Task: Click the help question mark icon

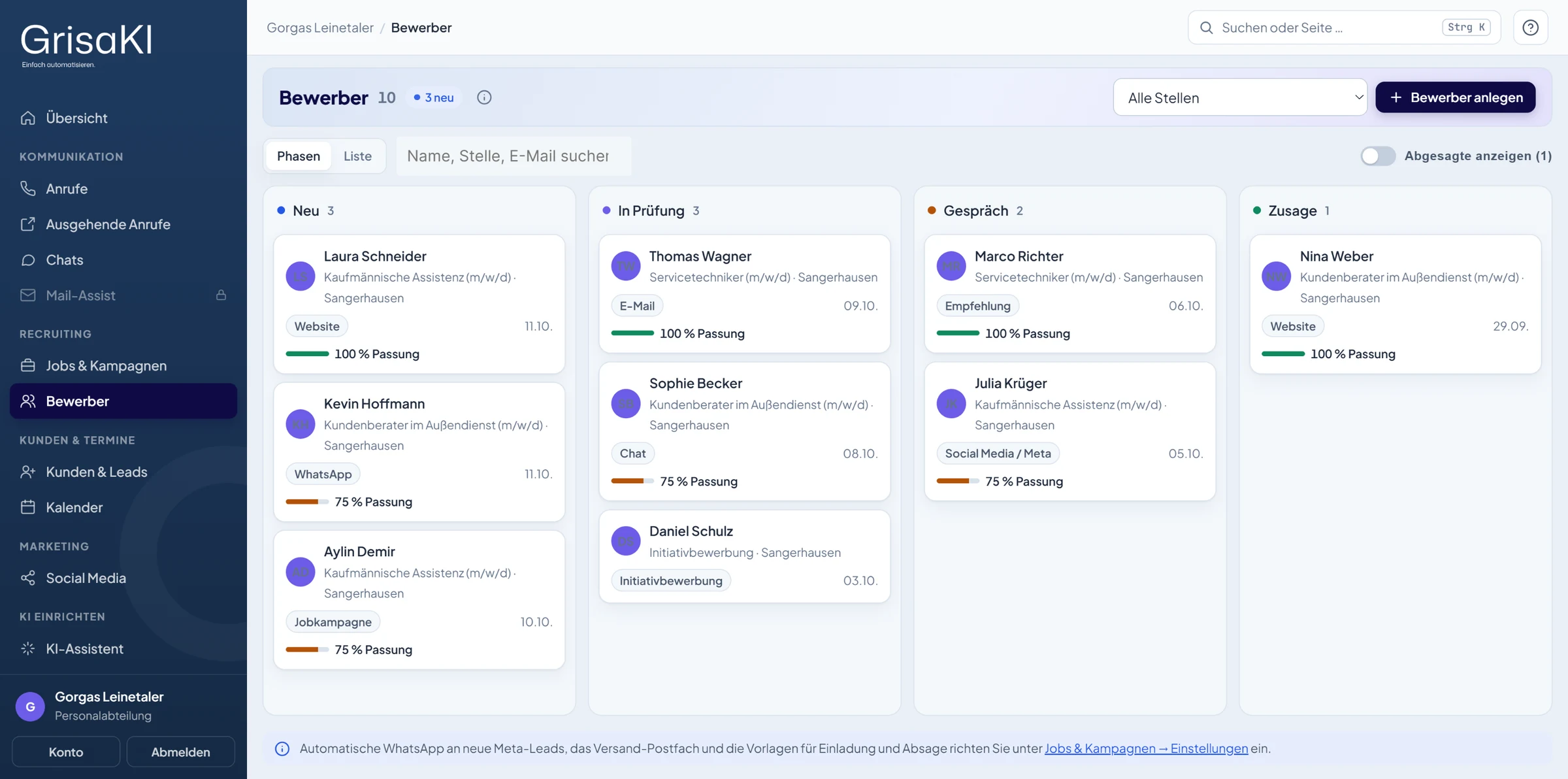Action: [1531, 27]
